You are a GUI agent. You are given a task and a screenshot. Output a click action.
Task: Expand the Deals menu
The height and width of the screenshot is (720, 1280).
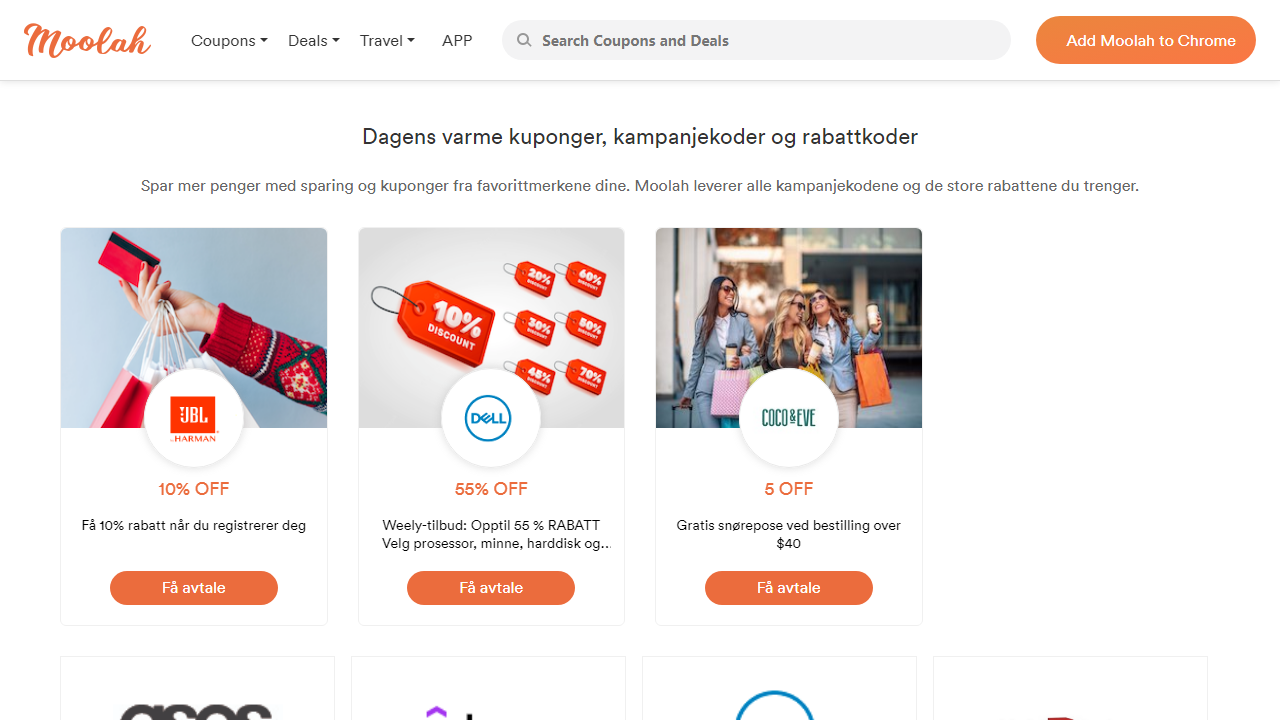click(x=313, y=40)
